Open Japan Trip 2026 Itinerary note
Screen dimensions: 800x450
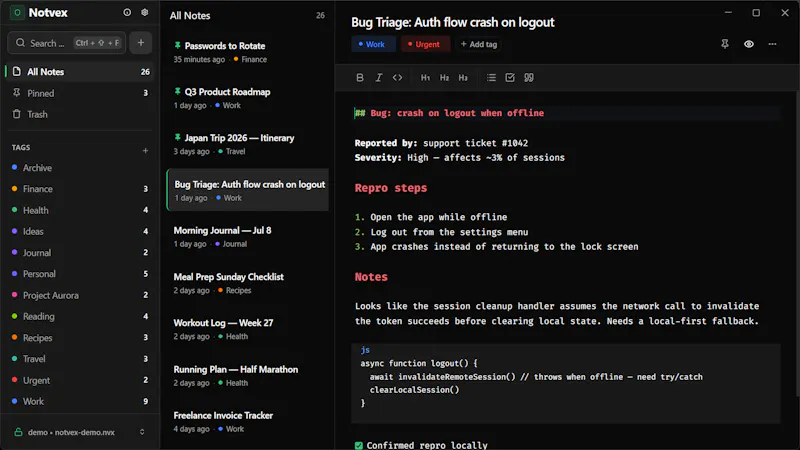pyautogui.click(x=248, y=144)
